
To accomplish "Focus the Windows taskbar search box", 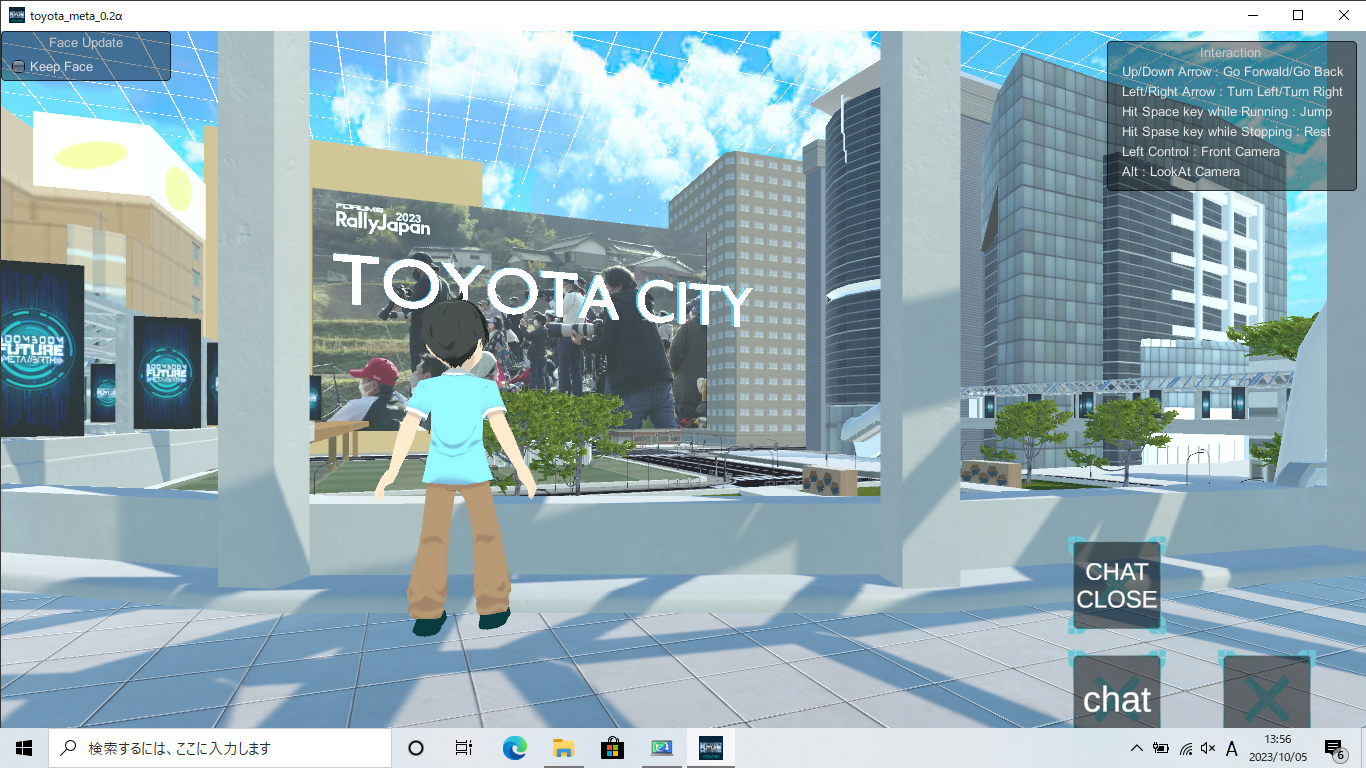I will point(220,748).
